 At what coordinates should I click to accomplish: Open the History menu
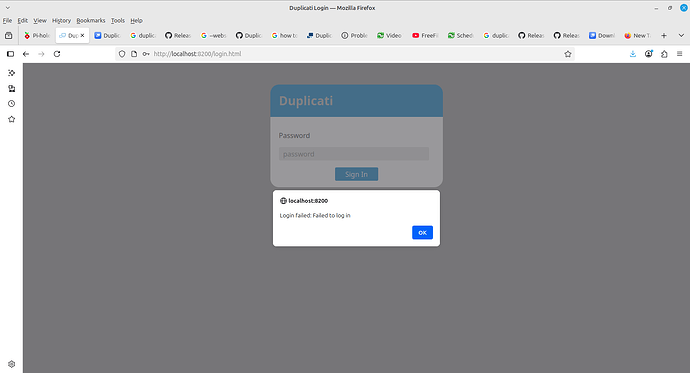(61, 21)
